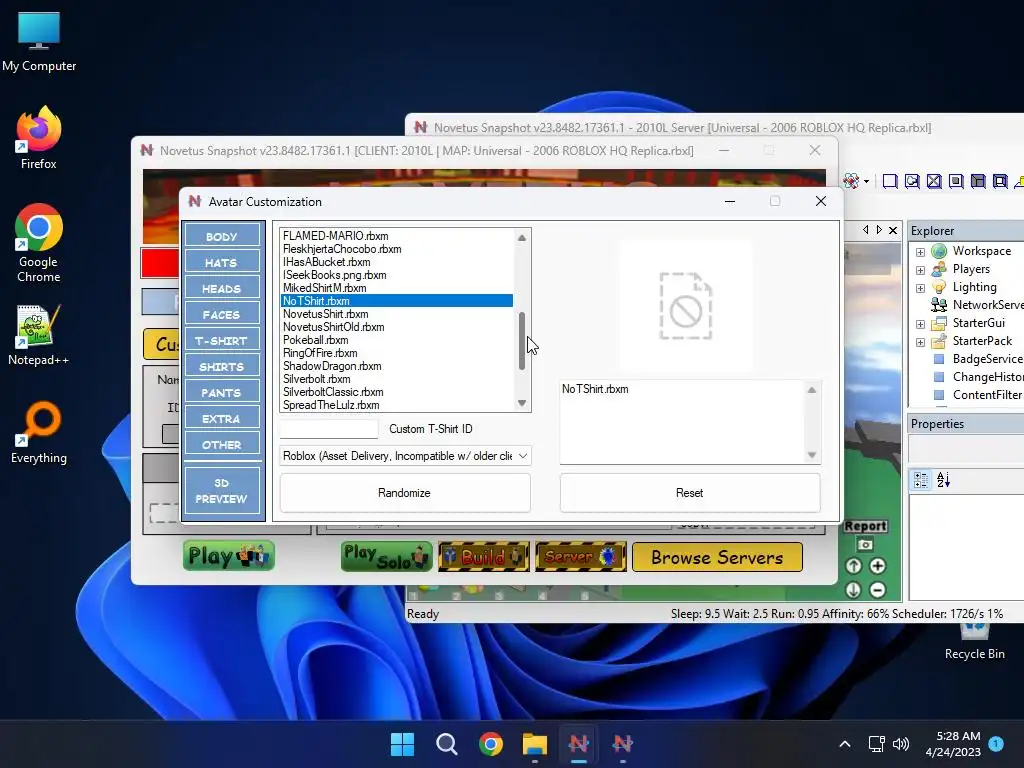Screen dimensions: 1024x768
Task: Focus the Custom T-Shirt ID field
Action: click(x=329, y=429)
